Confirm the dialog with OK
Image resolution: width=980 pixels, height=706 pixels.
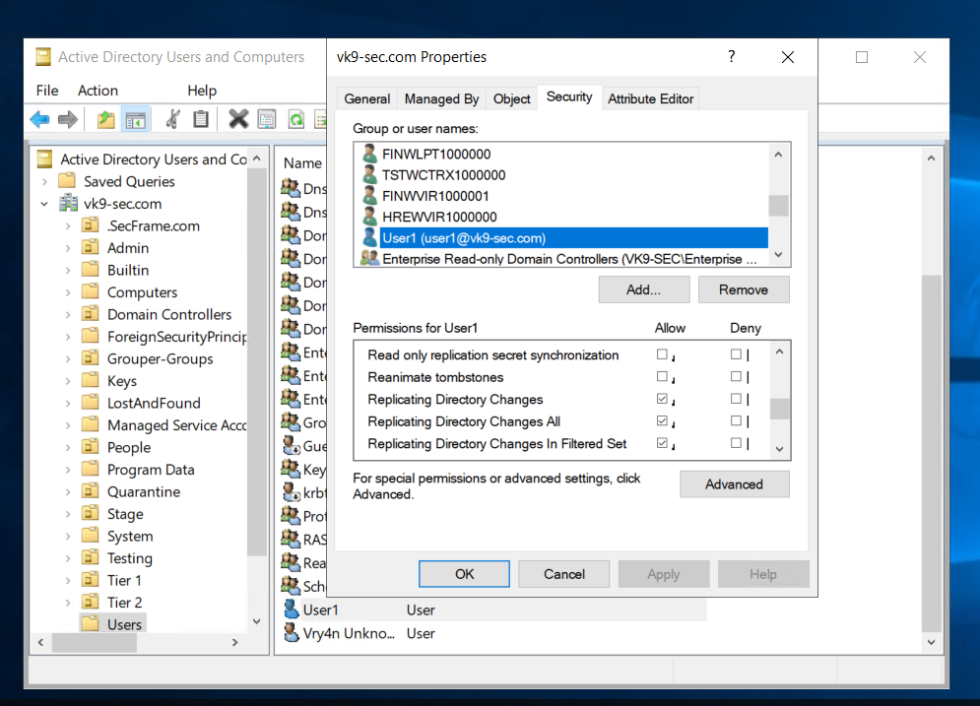tap(464, 574)
